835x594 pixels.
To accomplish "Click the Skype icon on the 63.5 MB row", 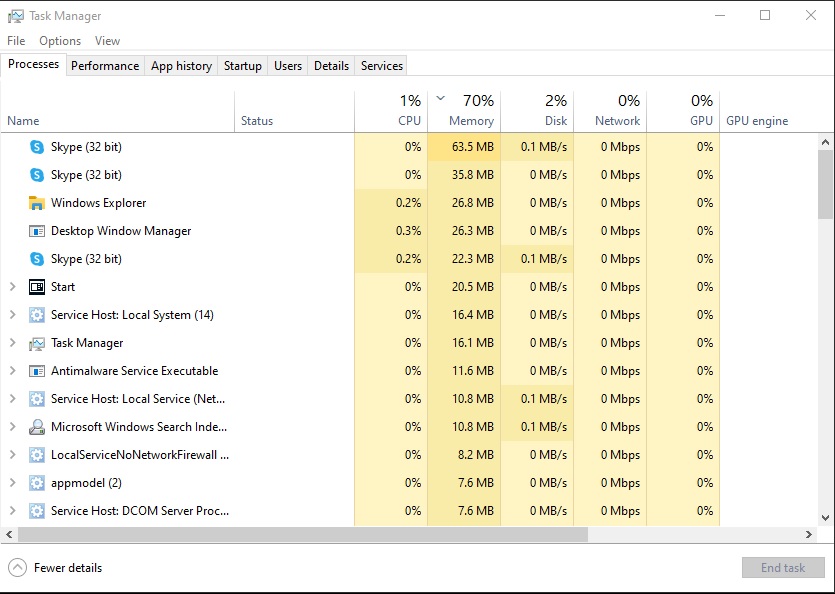I will [37, 147].
